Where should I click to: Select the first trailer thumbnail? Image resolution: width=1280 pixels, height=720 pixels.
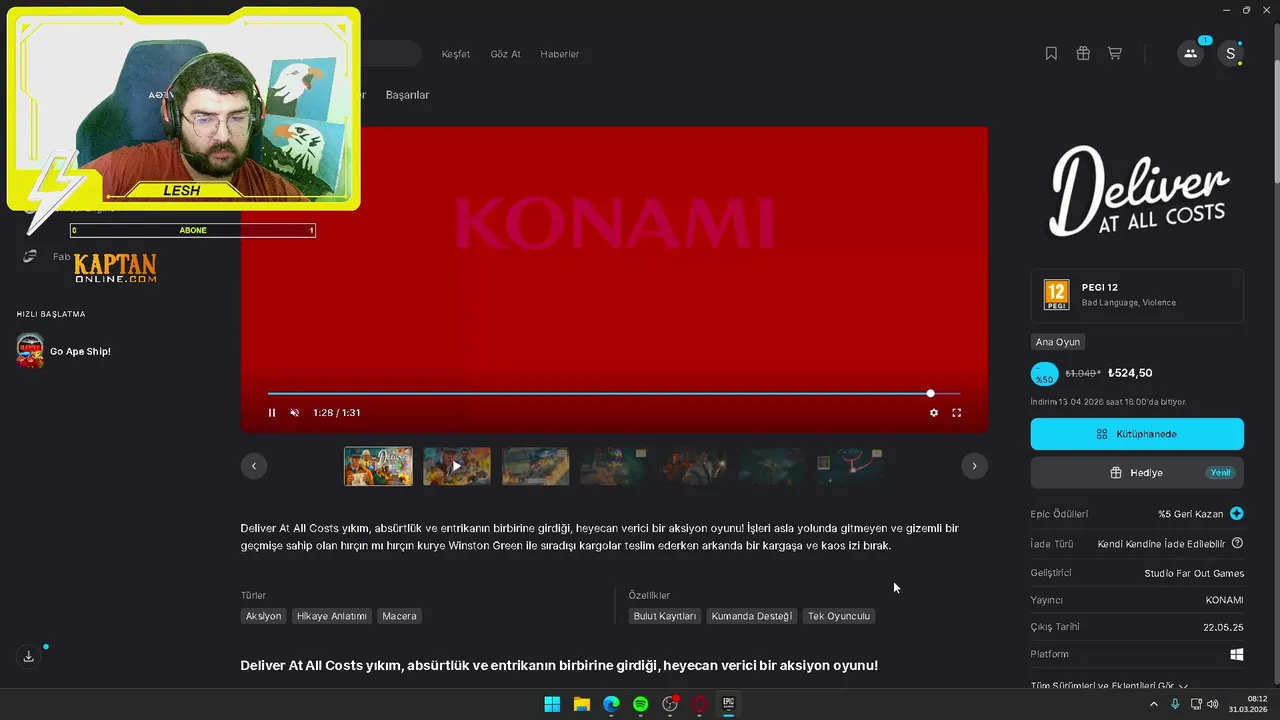coord(378,466)
